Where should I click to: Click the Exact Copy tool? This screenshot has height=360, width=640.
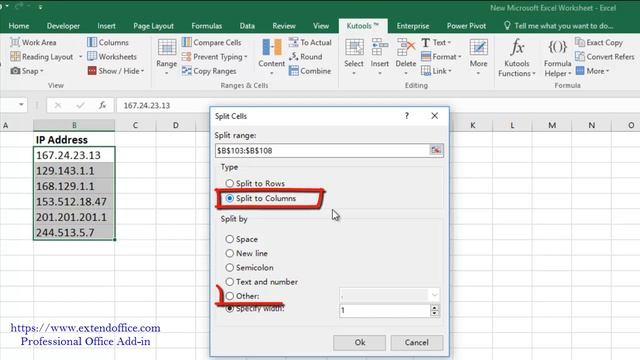tap(599, 42)
